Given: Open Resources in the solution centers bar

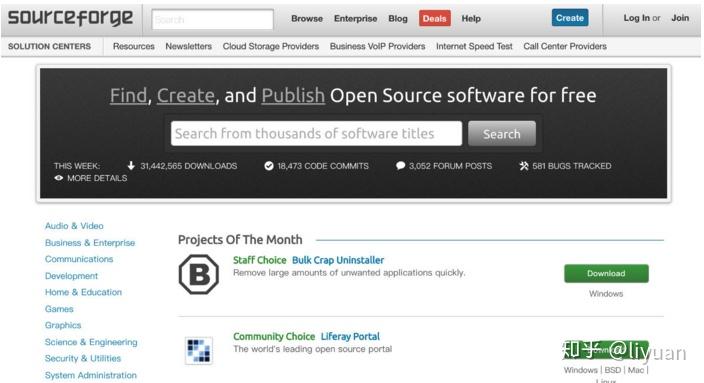Looking at the screenshot, I should (x=134, y=46).
